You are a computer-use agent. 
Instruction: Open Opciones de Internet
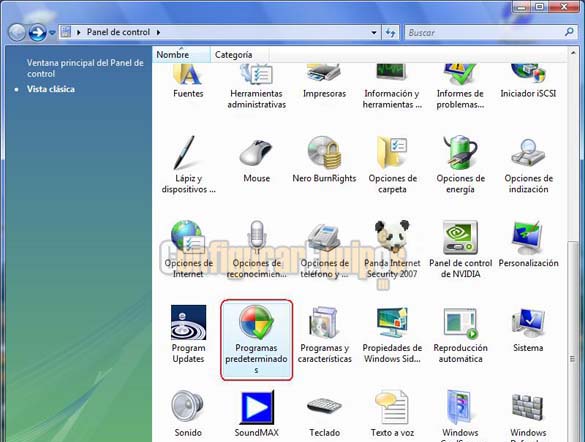coord(188,249)
